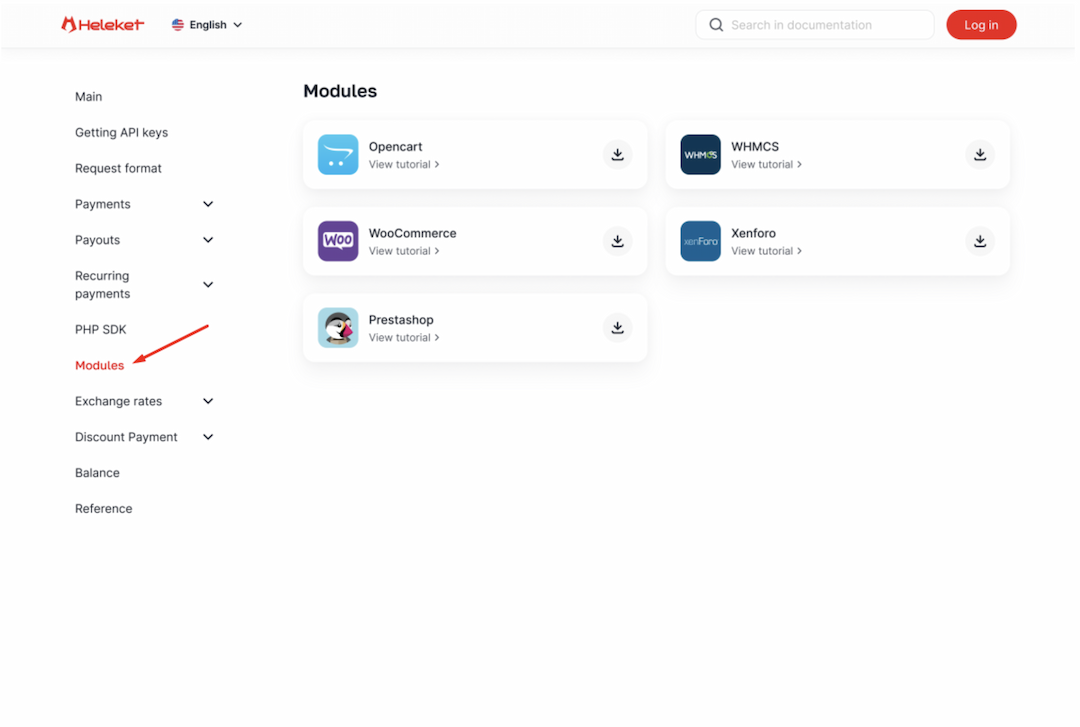The height and width of the screenshot is (727, 1080).
Task: View tutorial for Xenforo
Action: 766,251
